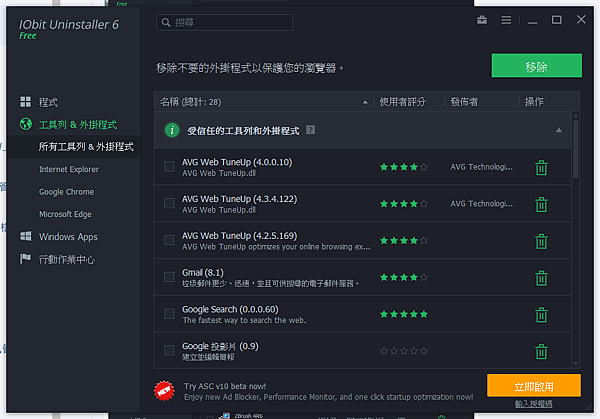The height and width of the screenshot is (419, 600).
Task: Focus the 搜尋 search input field
Action: (x=225, y=23)
